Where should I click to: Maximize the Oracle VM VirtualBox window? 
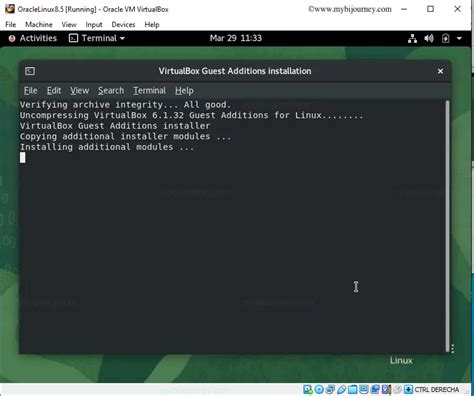pos(430,9)
